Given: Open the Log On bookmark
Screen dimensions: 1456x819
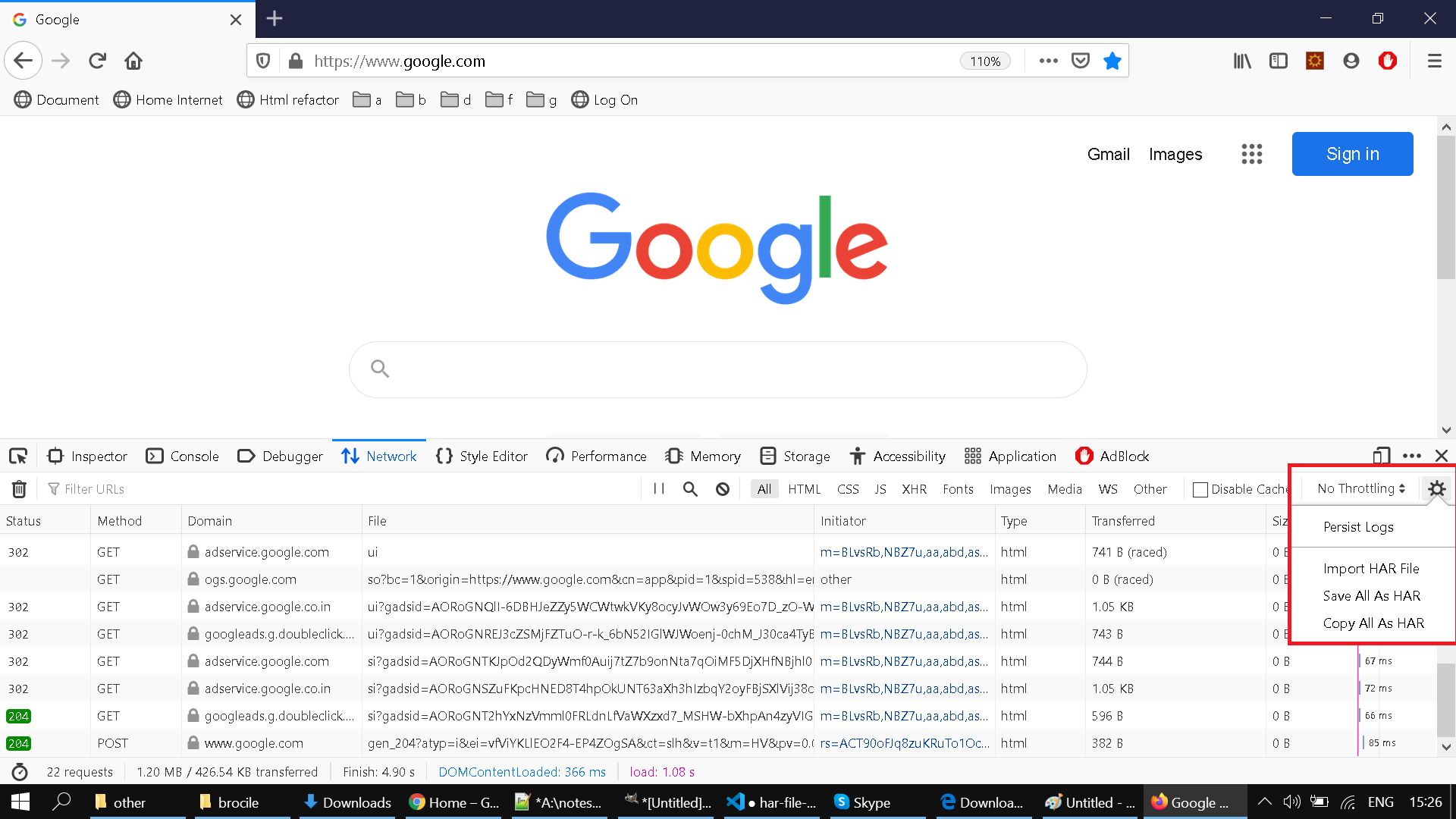Looking at the screenshot, I should [x=604, y=100].
